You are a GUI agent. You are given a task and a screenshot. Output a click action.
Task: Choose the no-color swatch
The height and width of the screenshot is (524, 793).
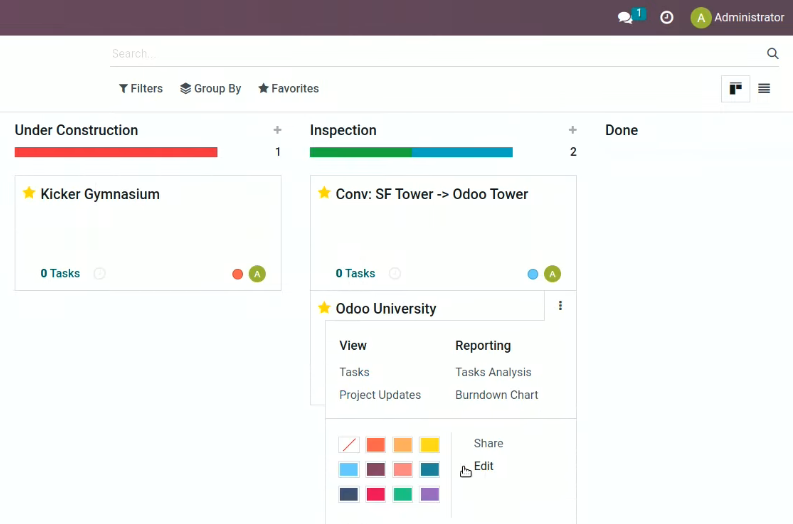click(x=349, y=445)
